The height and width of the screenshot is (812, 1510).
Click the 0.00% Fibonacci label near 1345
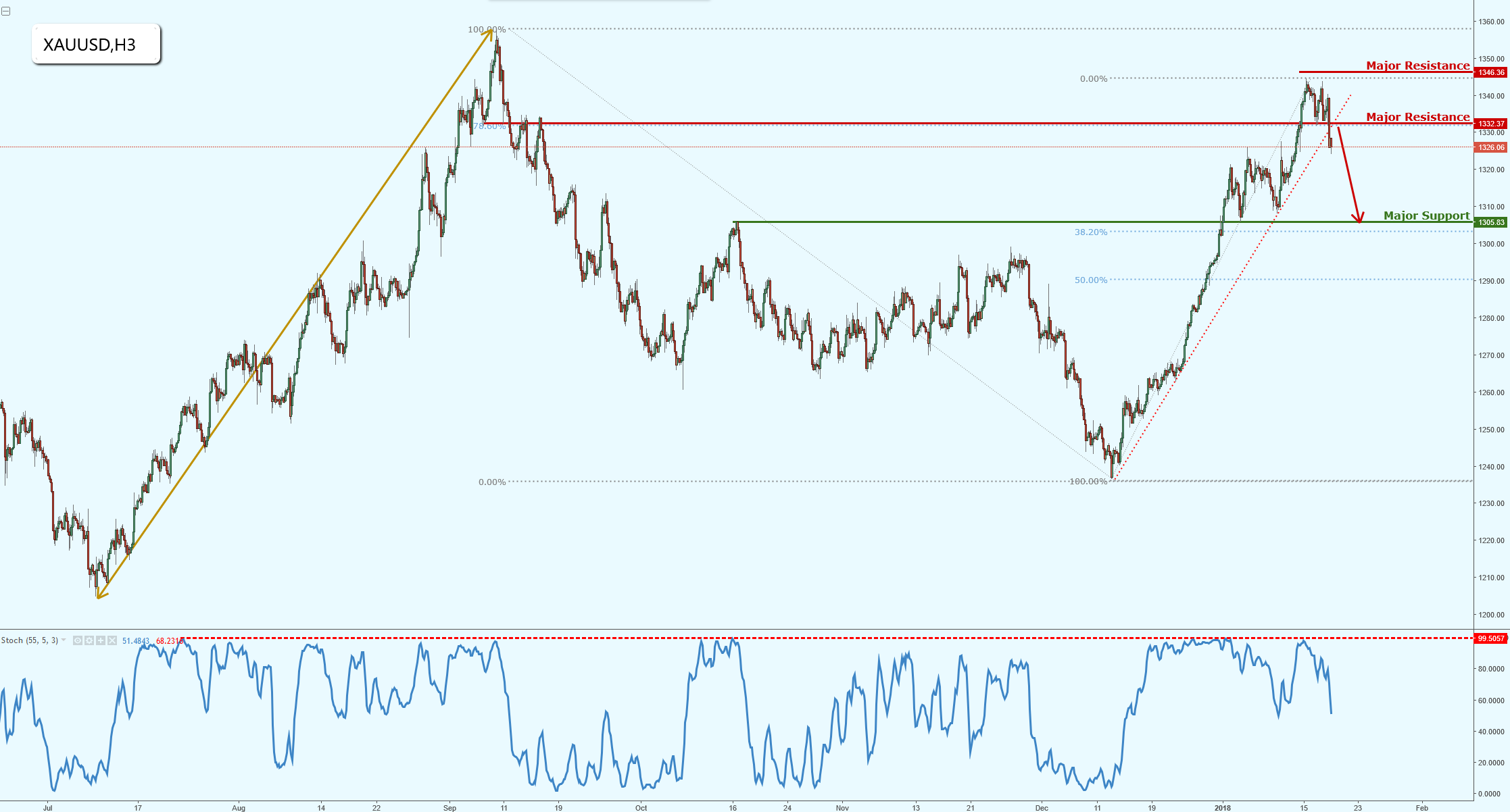coord(1094,79)
